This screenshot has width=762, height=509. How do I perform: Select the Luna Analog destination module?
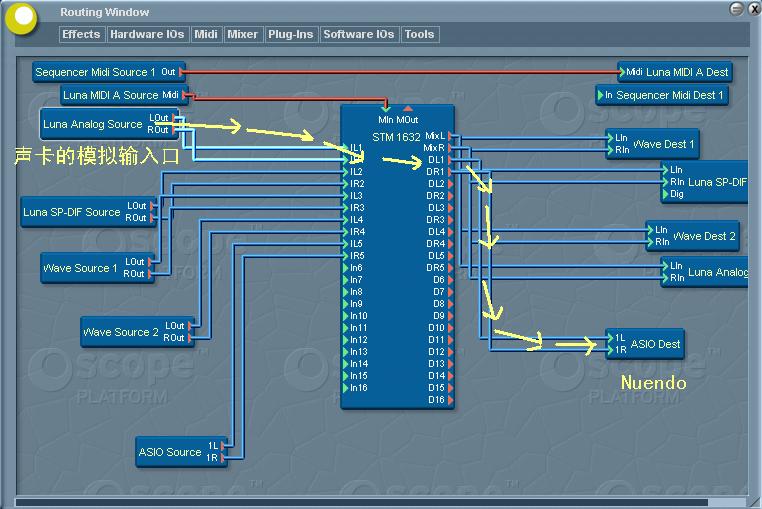pos(704,272)
